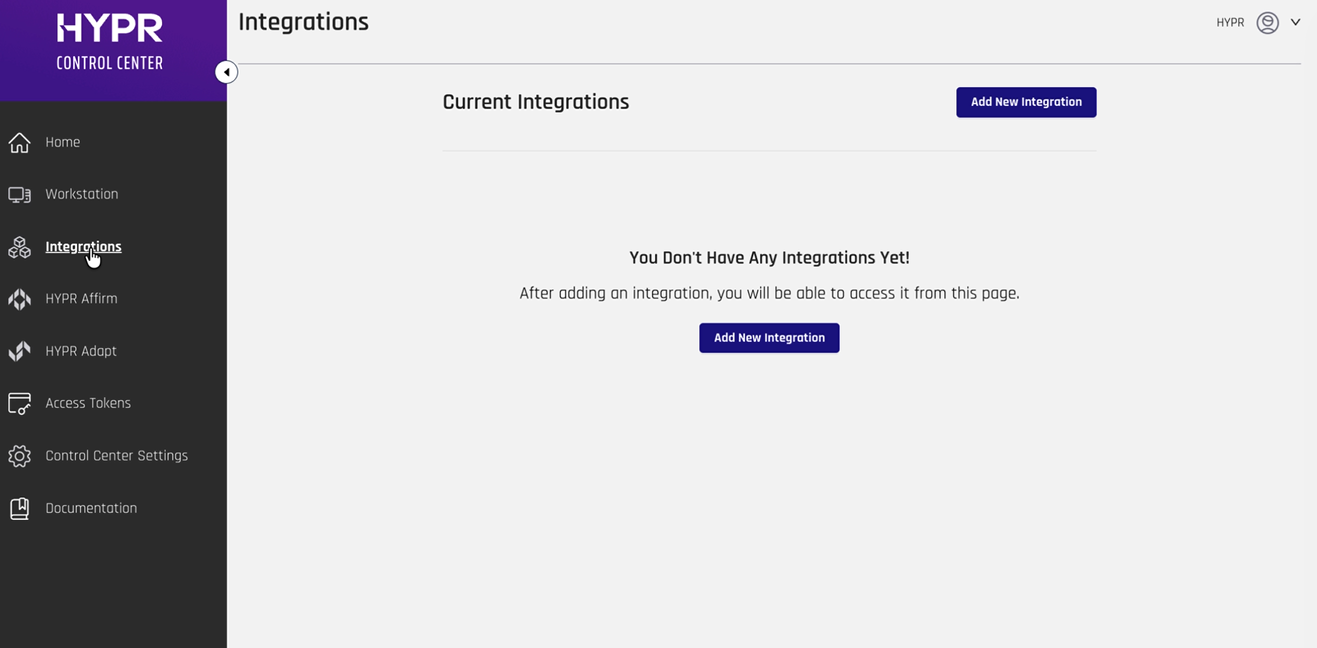This screenshot has width=1317, height=648.
Task: Open the Documentation text link
Action: (x=91, y=508)
